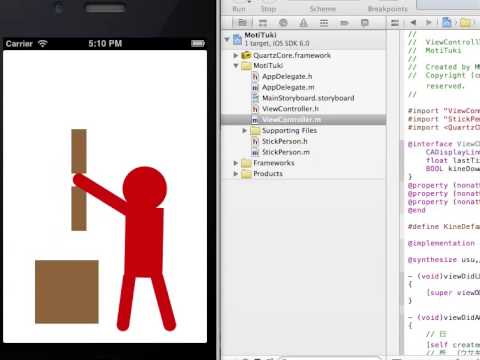The height and width of the screenshot is (360, 480).
Task: Click the '1 target, iOS SDK 6.0' subtitle
Action: click(277, 43)
